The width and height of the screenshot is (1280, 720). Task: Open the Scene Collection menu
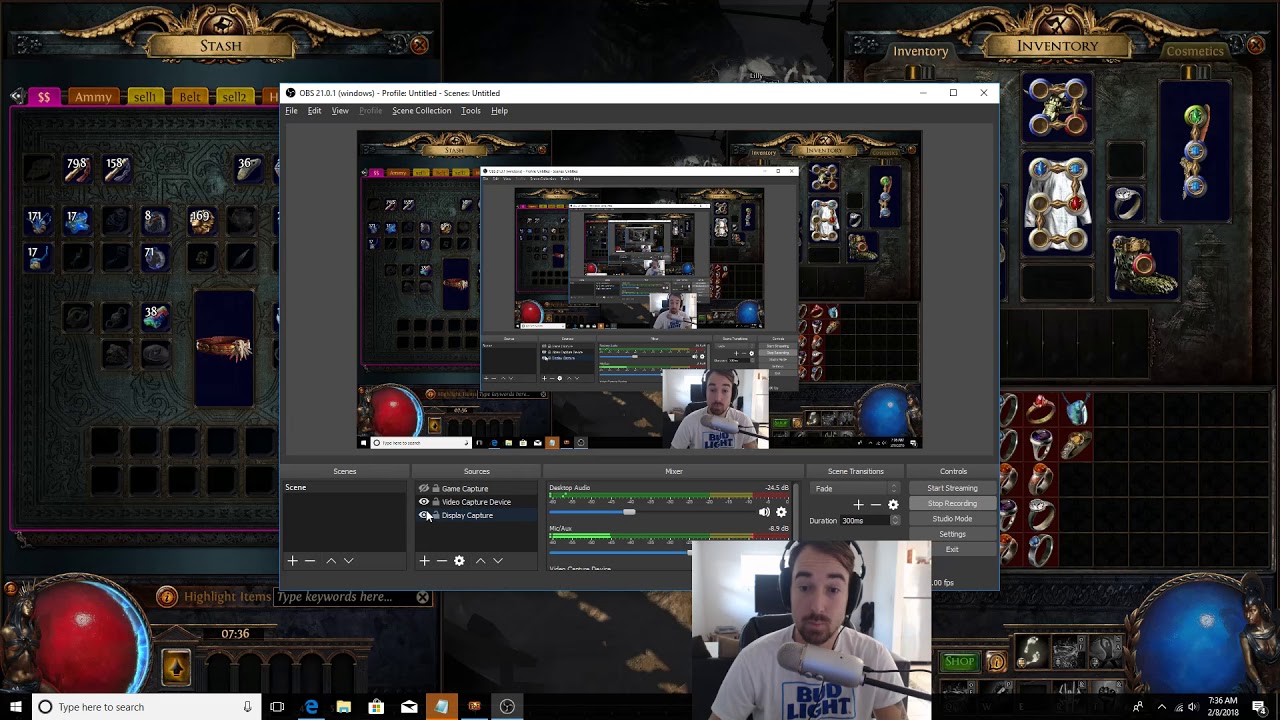pos(421,111)
